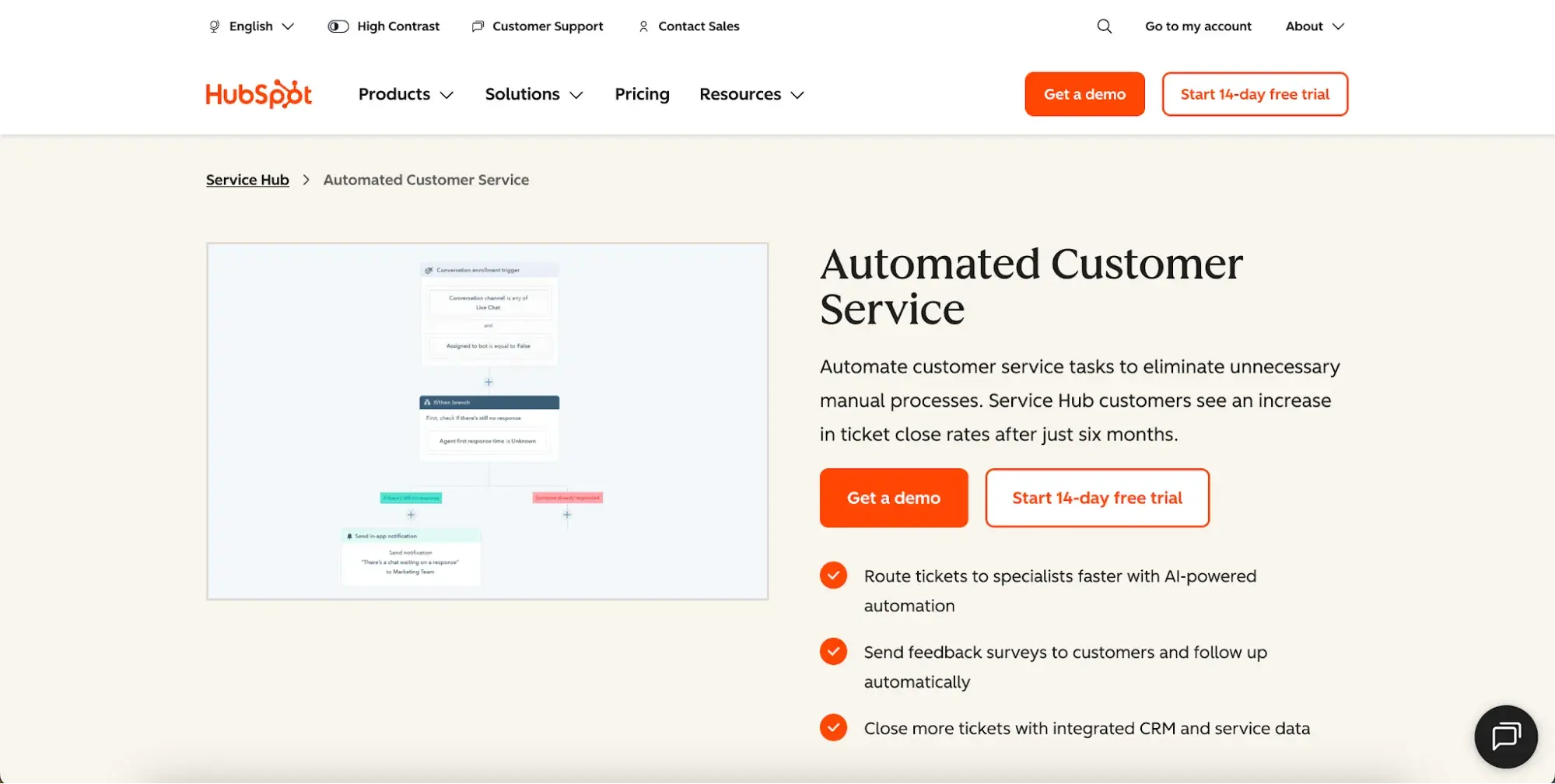Click checkmark beside Route tickets bullet
Image resolution: width=1555 pixels, height=784 pixels.
[833, 576]
